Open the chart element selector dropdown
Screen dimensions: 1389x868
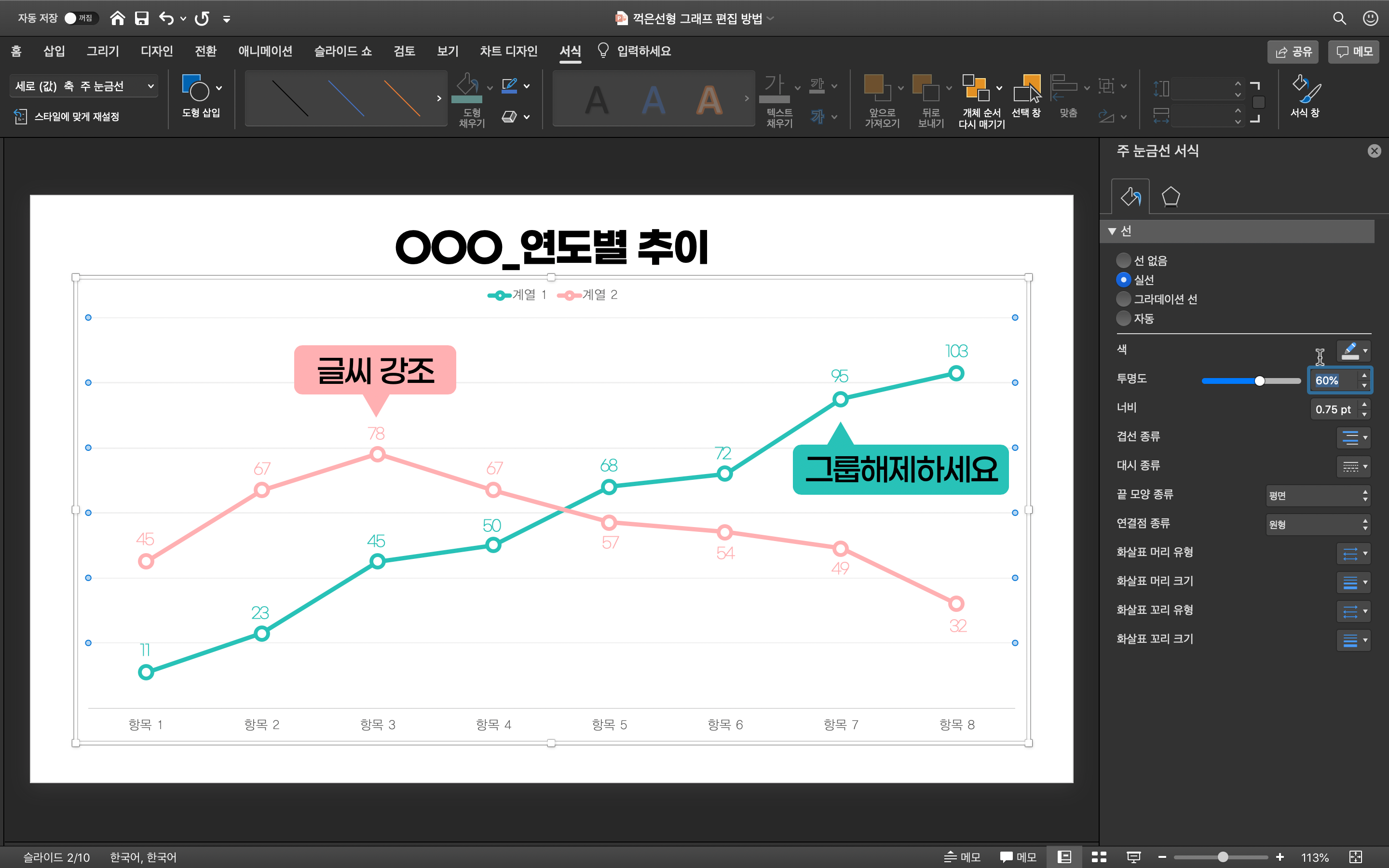point(84,86)
